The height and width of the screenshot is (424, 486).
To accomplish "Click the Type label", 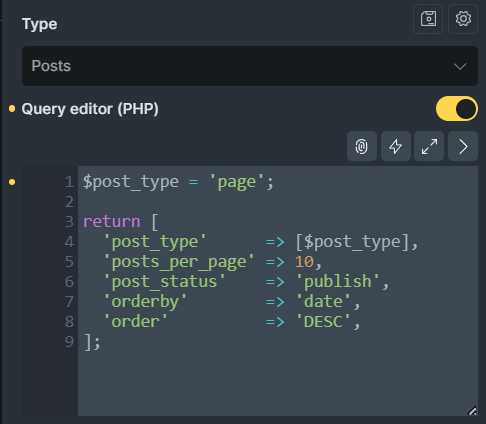I will 40,24.
